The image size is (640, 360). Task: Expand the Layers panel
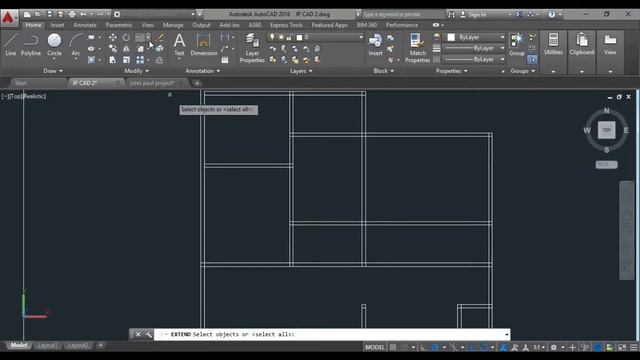(301, 71)
